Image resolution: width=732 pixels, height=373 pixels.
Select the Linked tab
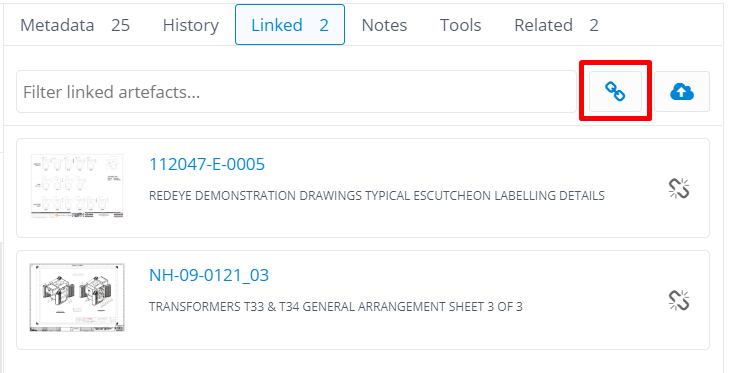[x=290, y=25]
